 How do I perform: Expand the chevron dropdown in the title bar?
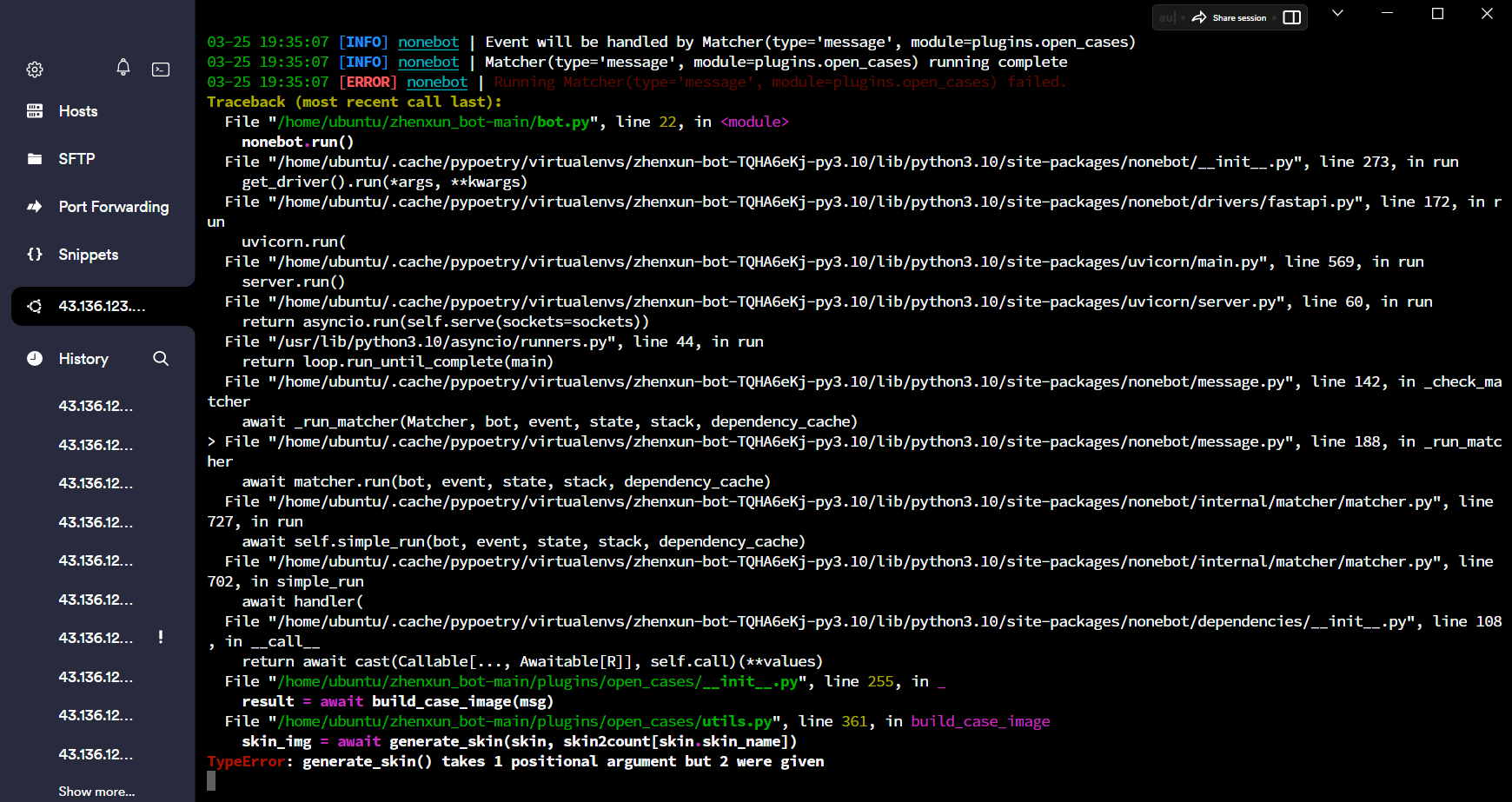coord(1338,13)
